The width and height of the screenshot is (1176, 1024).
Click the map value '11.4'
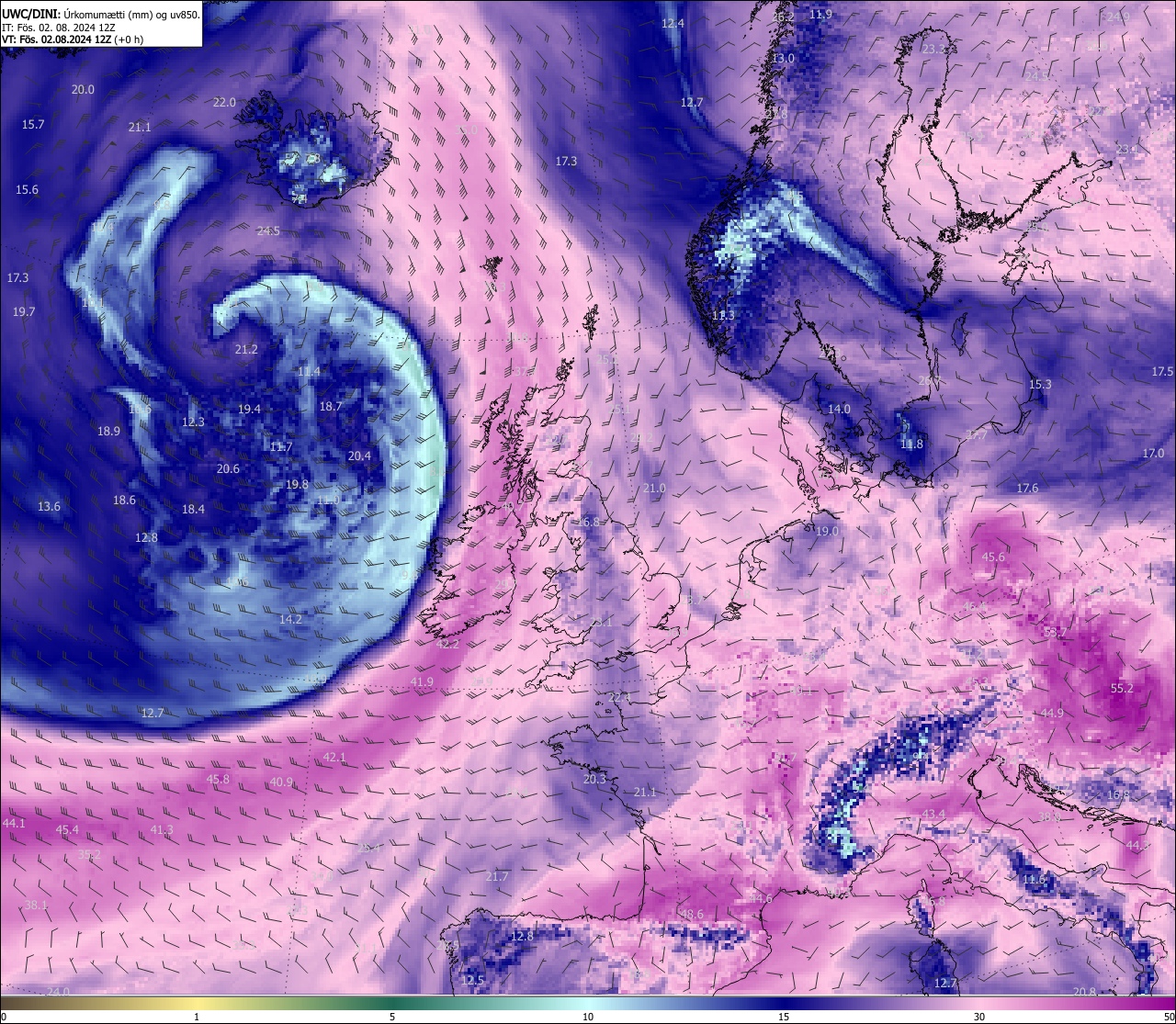309,371
